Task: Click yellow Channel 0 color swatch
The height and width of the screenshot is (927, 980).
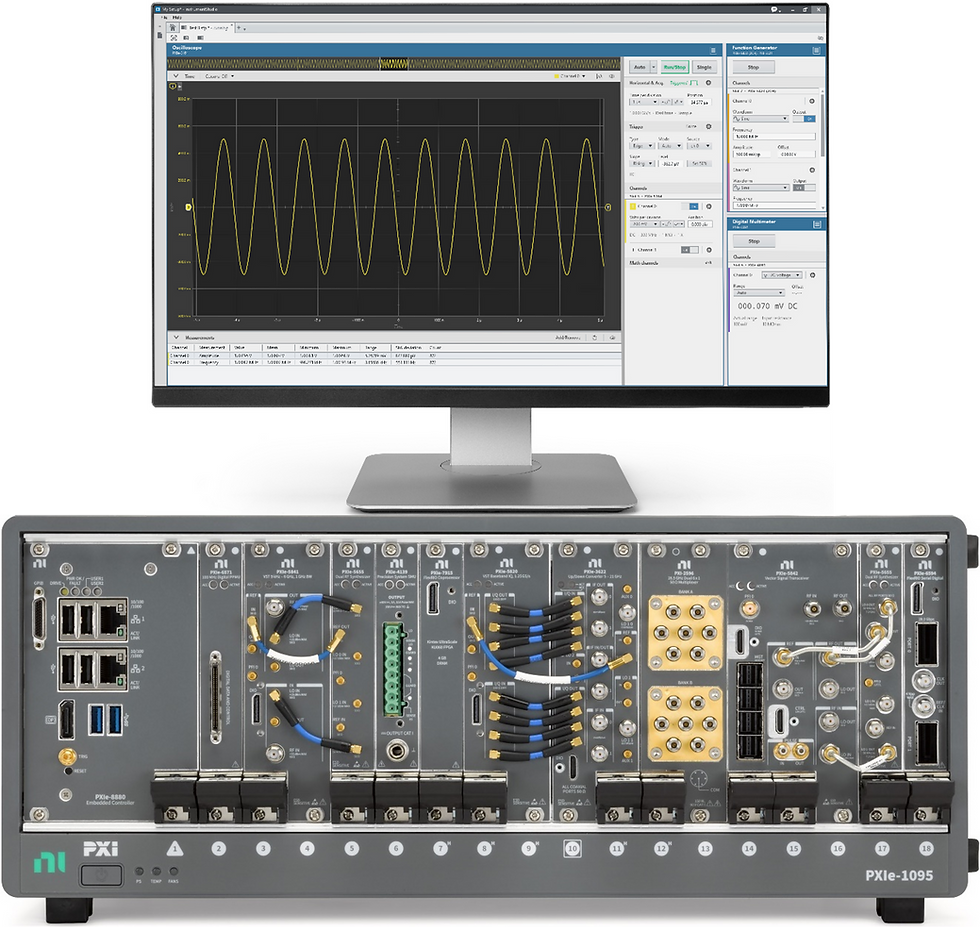Action: pos(632,206)
